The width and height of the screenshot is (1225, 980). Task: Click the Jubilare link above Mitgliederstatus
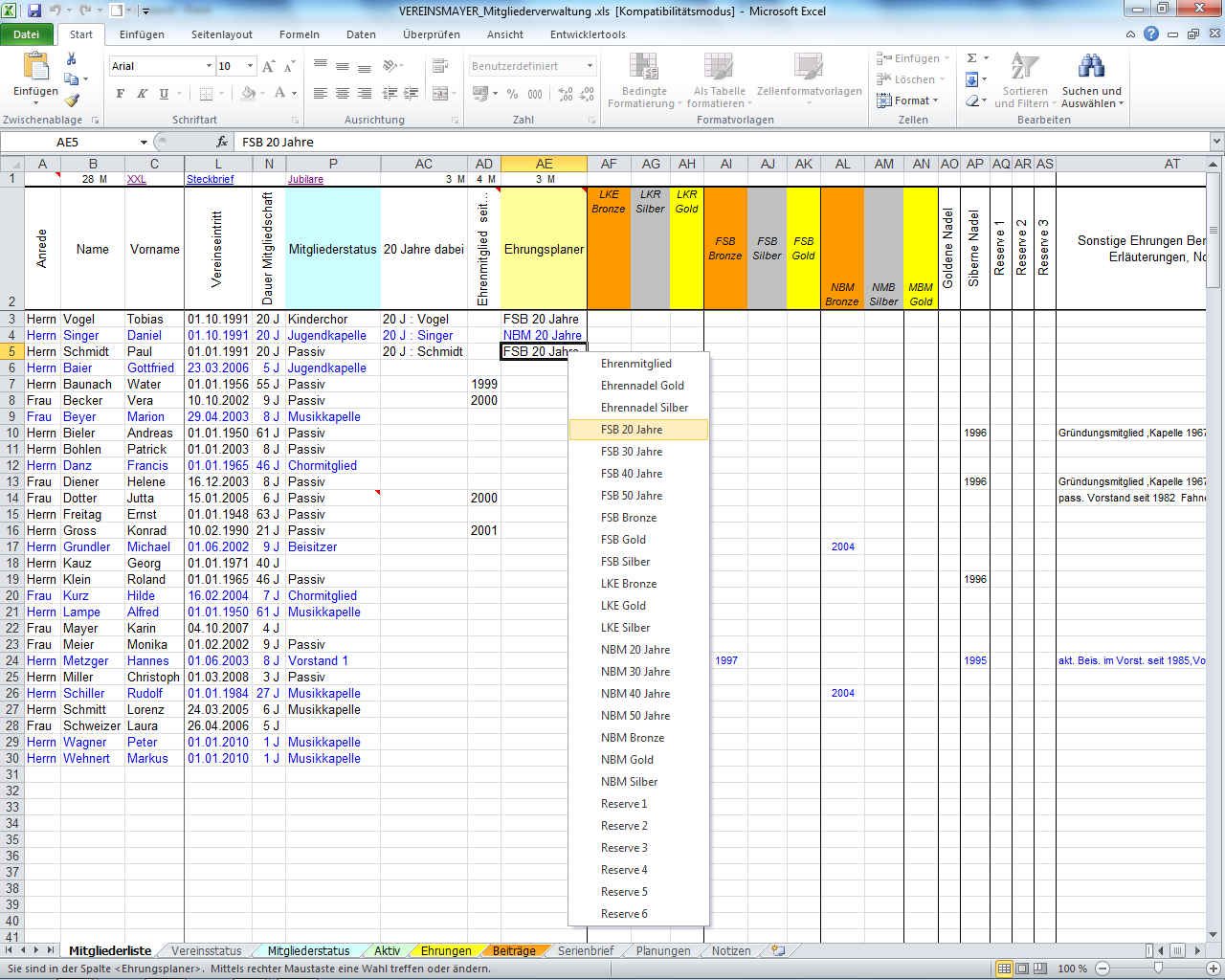tap(305, 179)
